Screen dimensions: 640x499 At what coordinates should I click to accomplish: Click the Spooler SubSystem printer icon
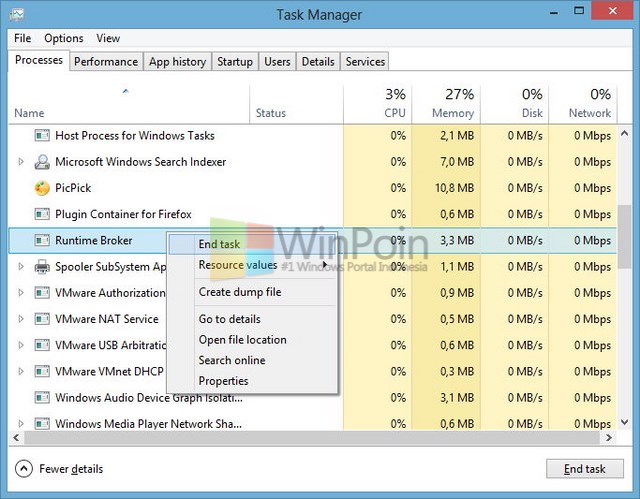click(x=42, y=267)
